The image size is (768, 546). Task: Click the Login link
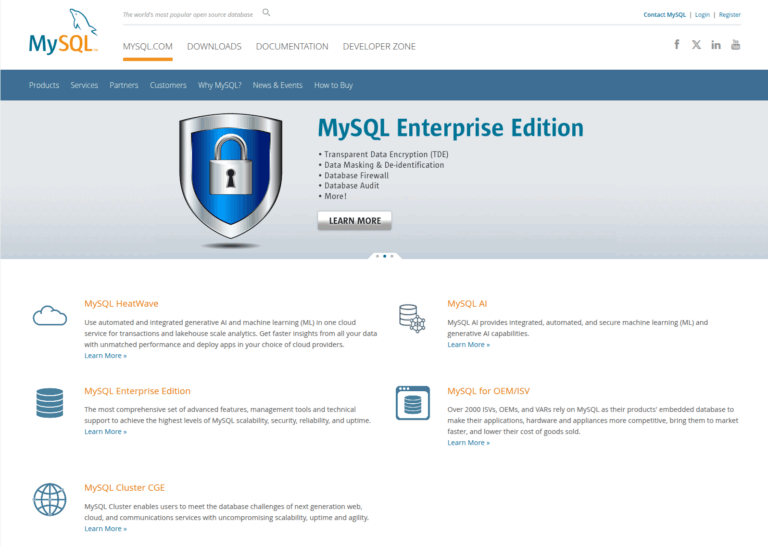702,15
